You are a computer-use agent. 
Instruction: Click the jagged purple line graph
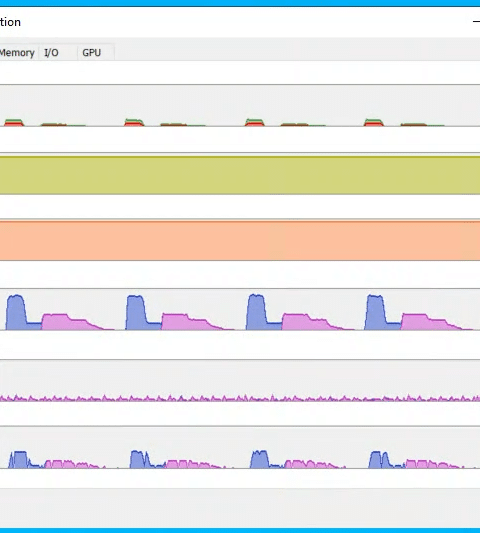[x=240, y=398]
